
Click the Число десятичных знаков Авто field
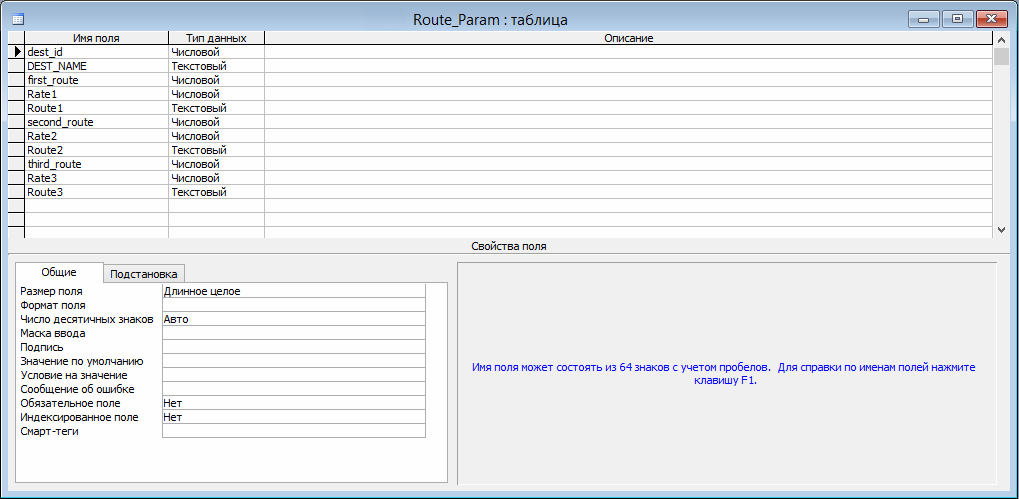293,320
